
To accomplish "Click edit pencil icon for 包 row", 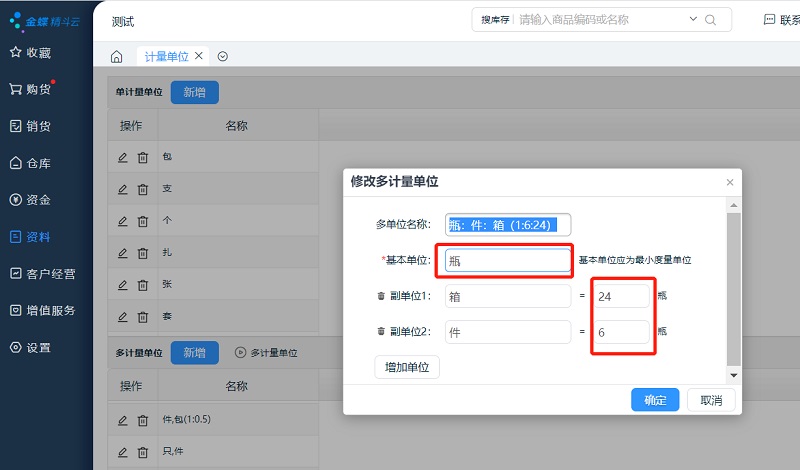I will pos(123,158).
